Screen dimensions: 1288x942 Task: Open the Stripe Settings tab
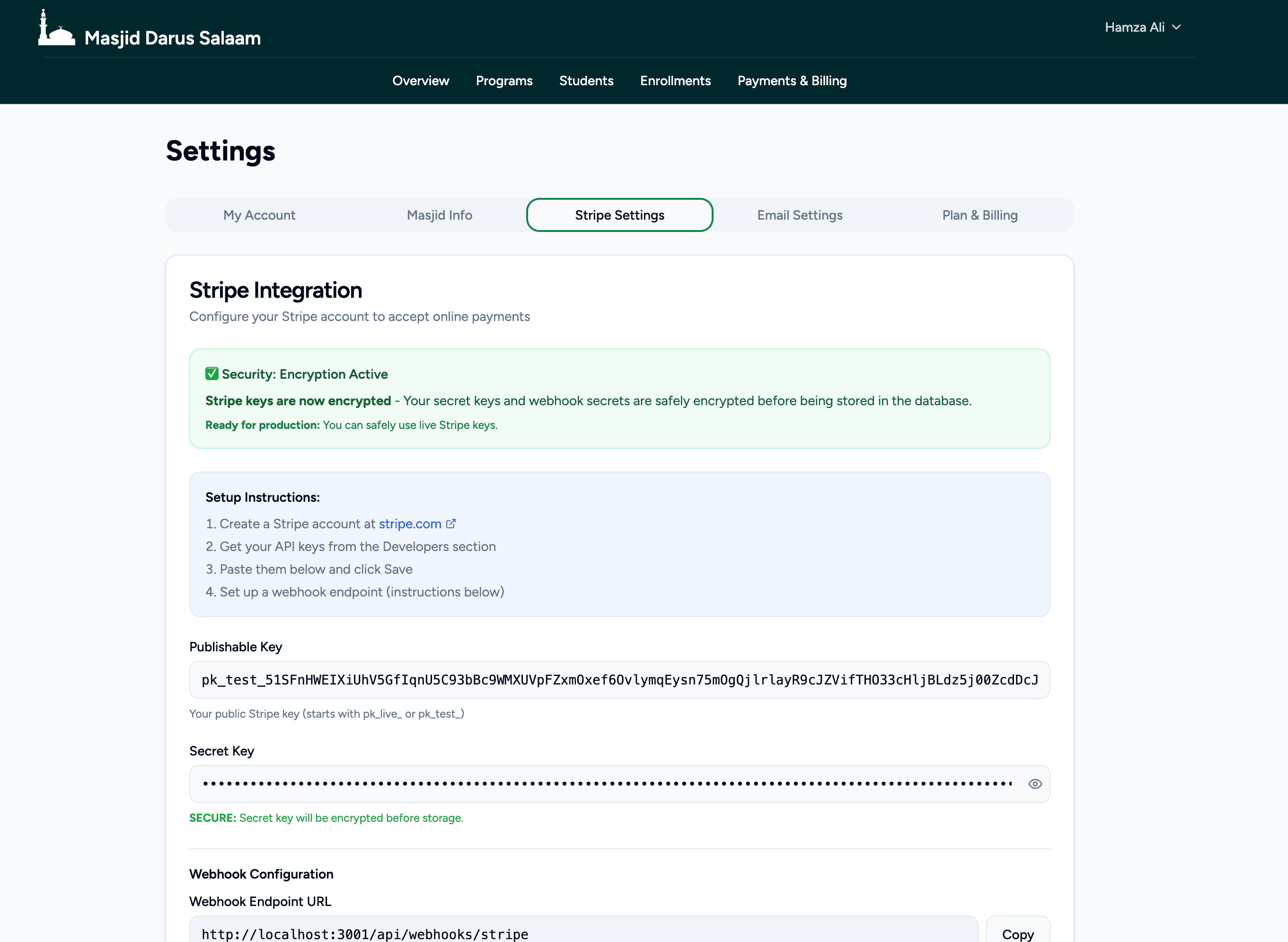[x=619, y=215]
